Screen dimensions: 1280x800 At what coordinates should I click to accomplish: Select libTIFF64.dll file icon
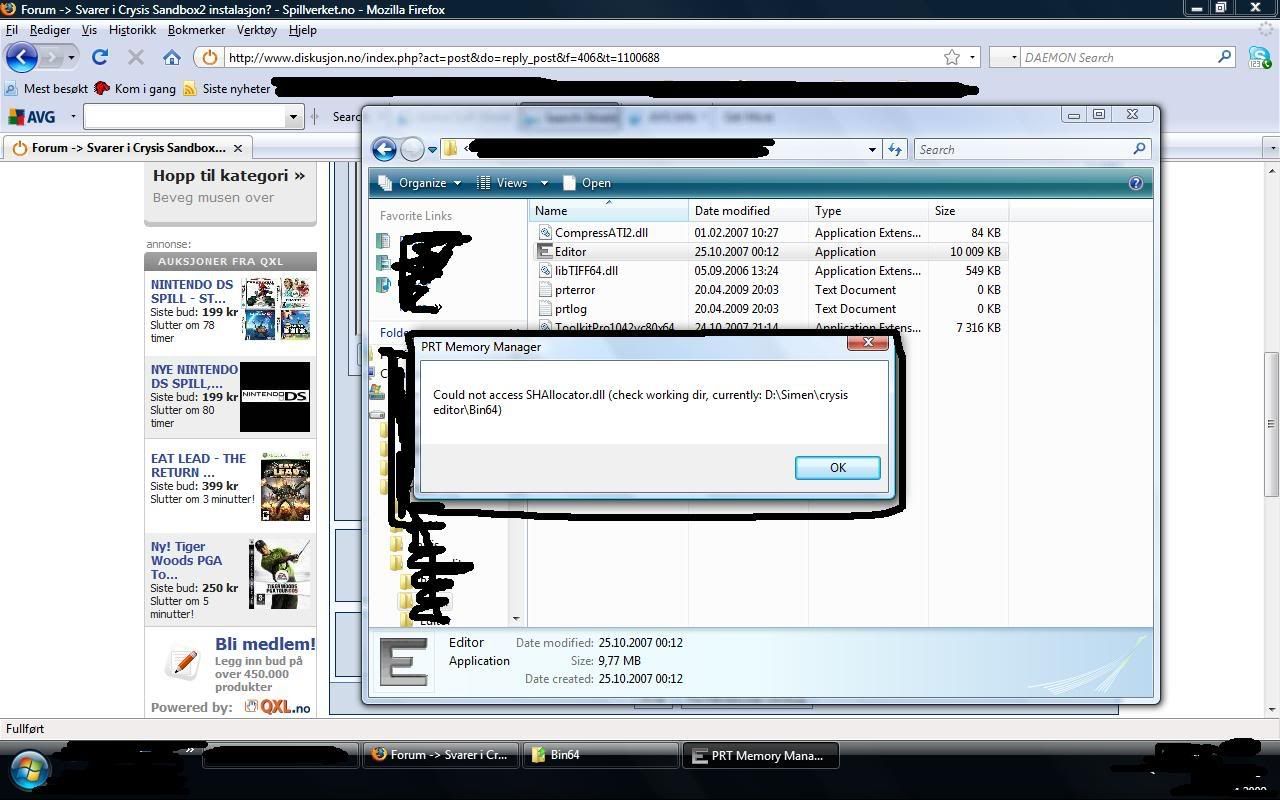[545, 270]
